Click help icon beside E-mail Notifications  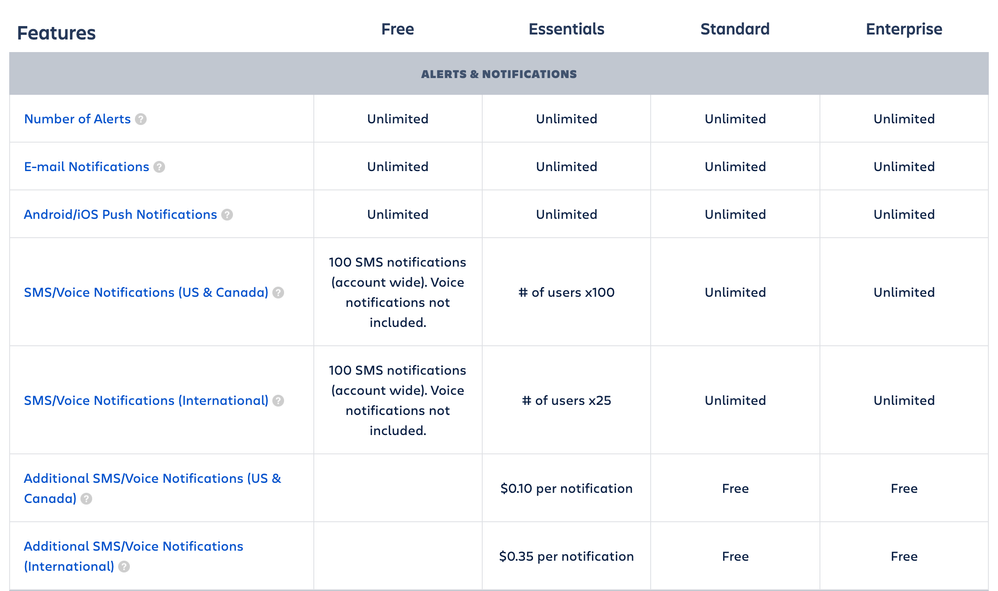(x=159, y=167)
